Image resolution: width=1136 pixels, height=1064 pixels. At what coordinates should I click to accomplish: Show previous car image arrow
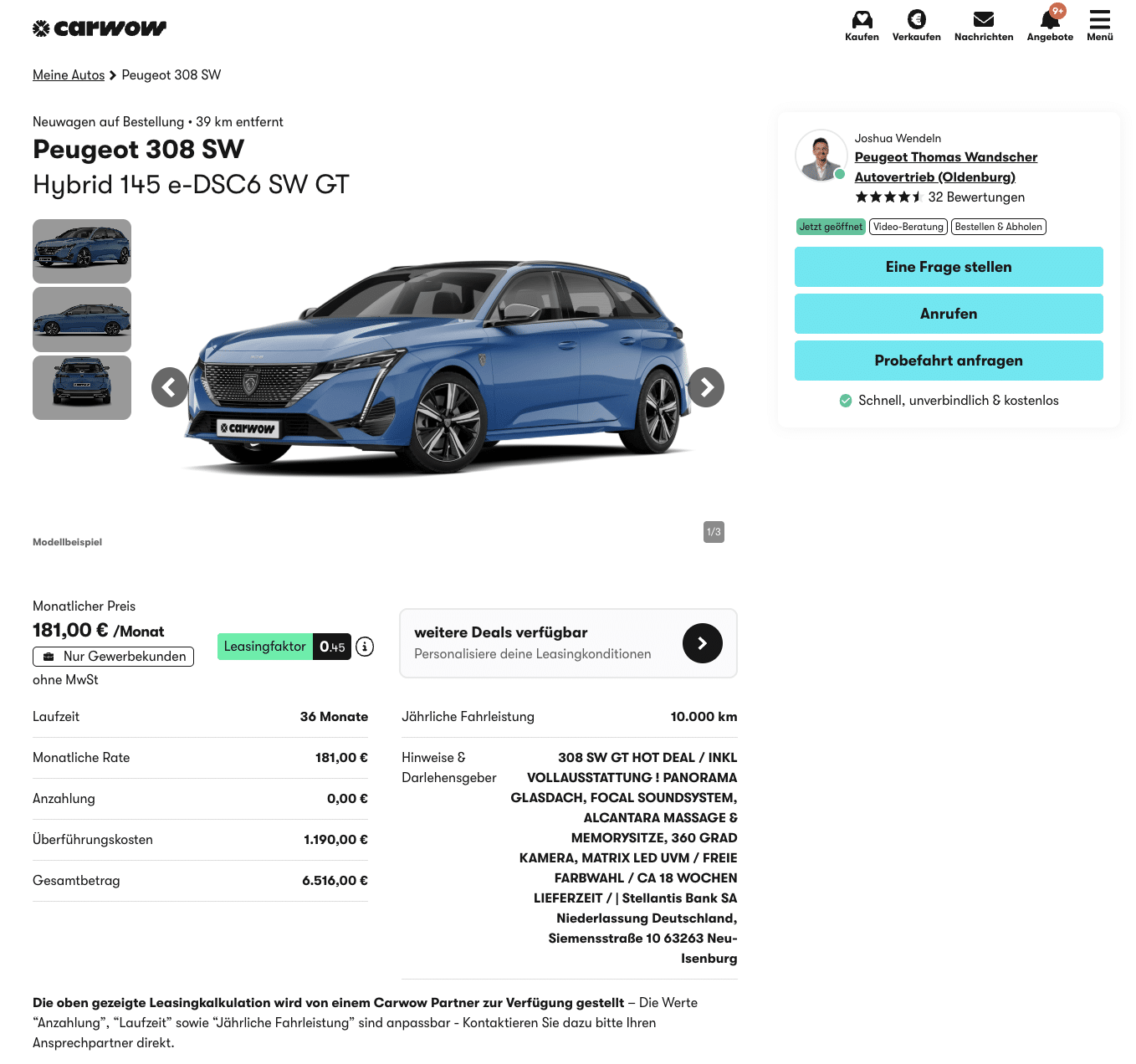[170, 387]
